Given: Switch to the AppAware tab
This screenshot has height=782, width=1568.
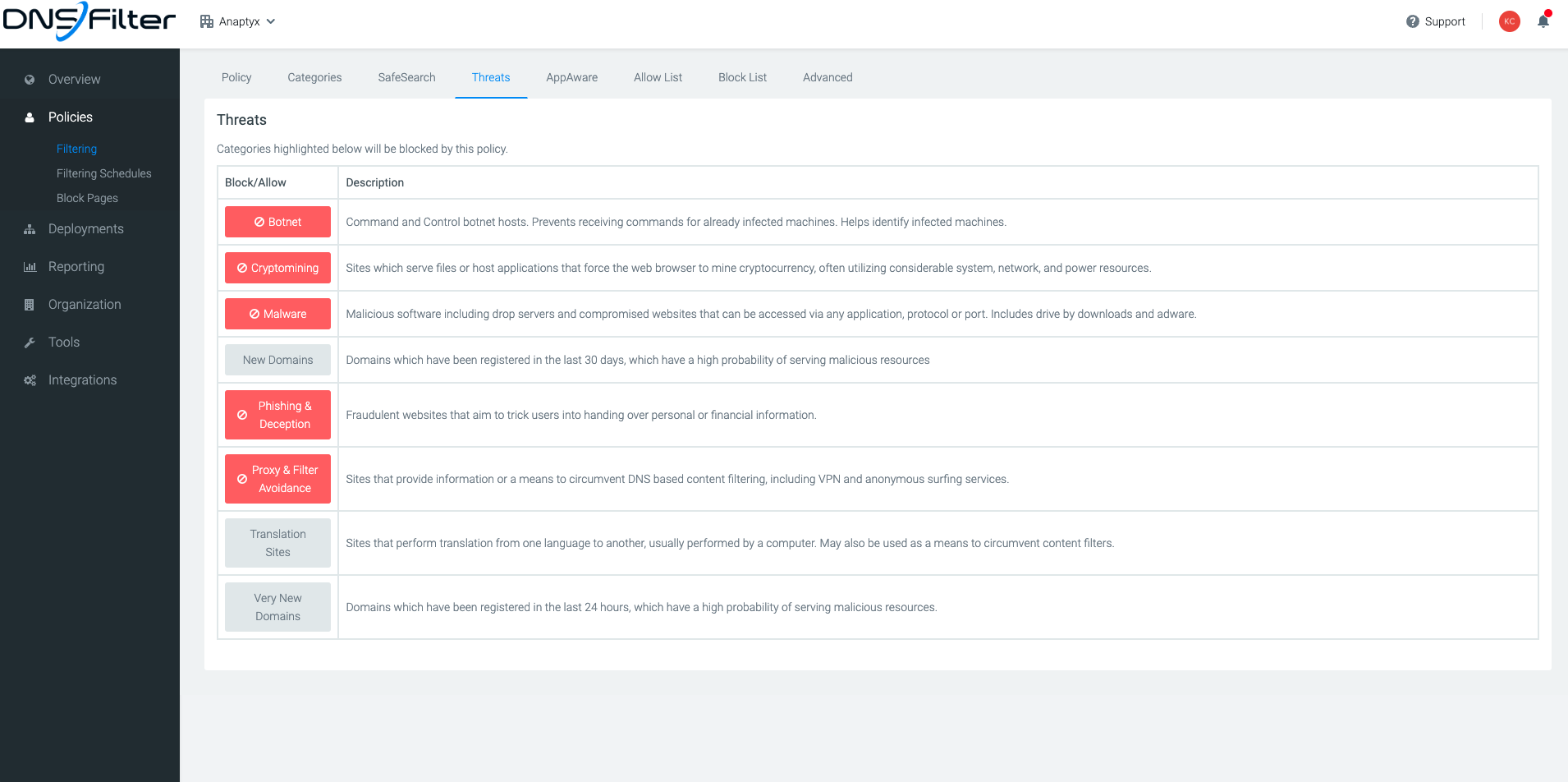Looking at the screenshot, I should [x=571, y=77].
